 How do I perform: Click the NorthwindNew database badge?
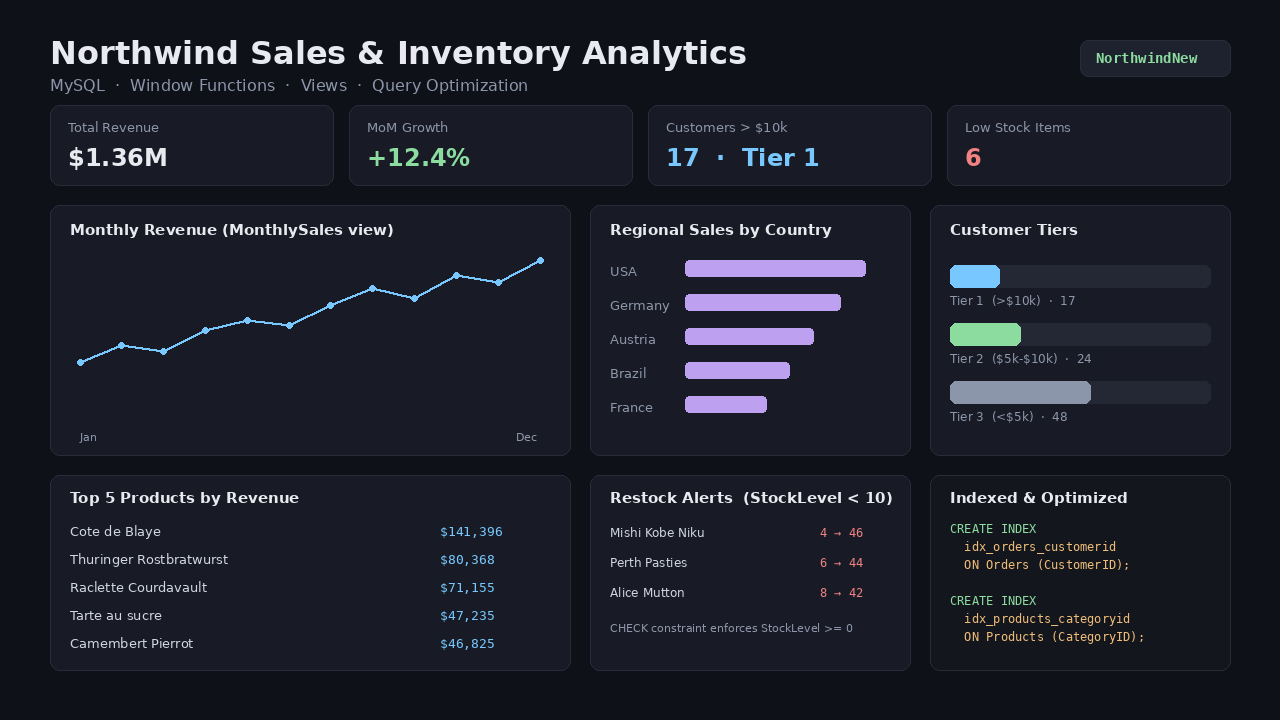[x=1155, y=59]
